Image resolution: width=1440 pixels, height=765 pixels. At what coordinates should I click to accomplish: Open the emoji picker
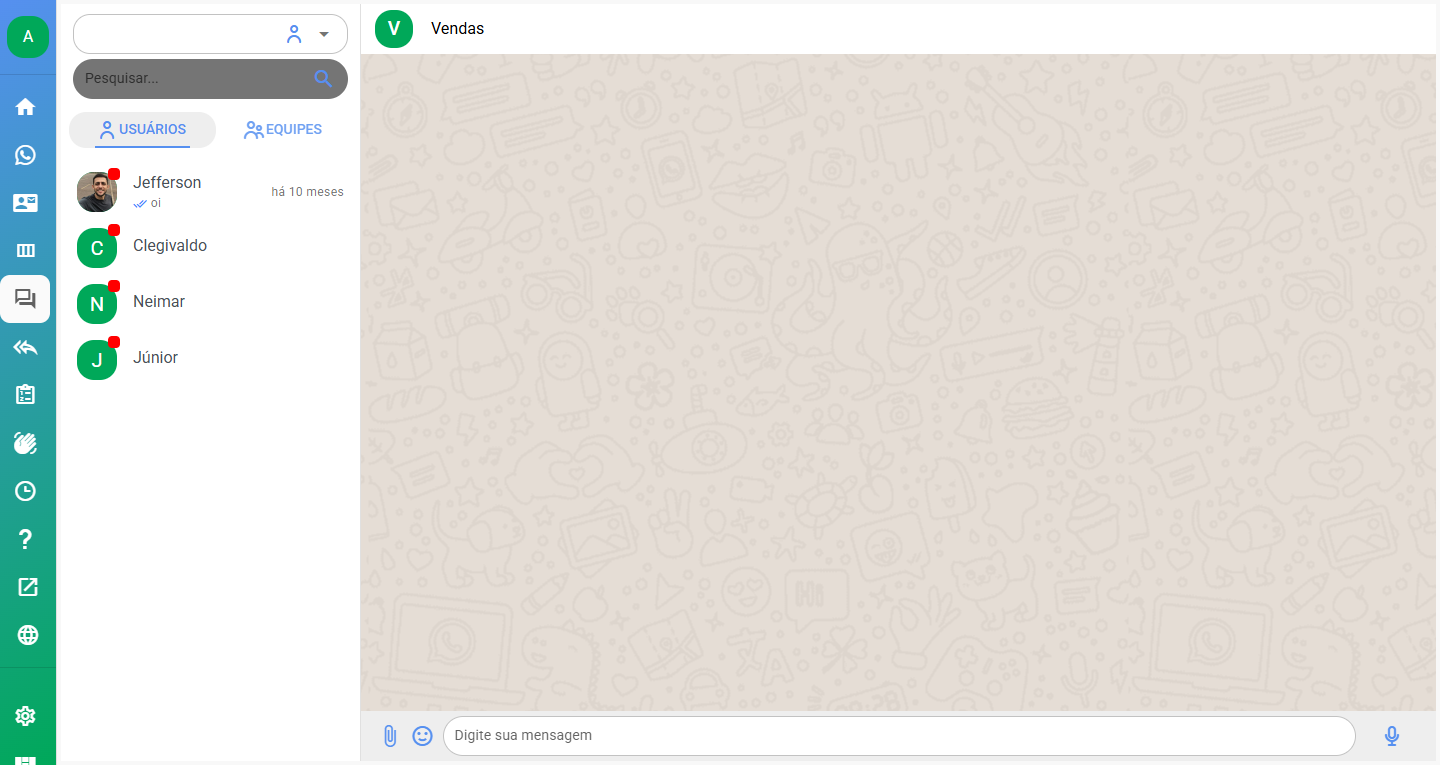click(423, 736)
